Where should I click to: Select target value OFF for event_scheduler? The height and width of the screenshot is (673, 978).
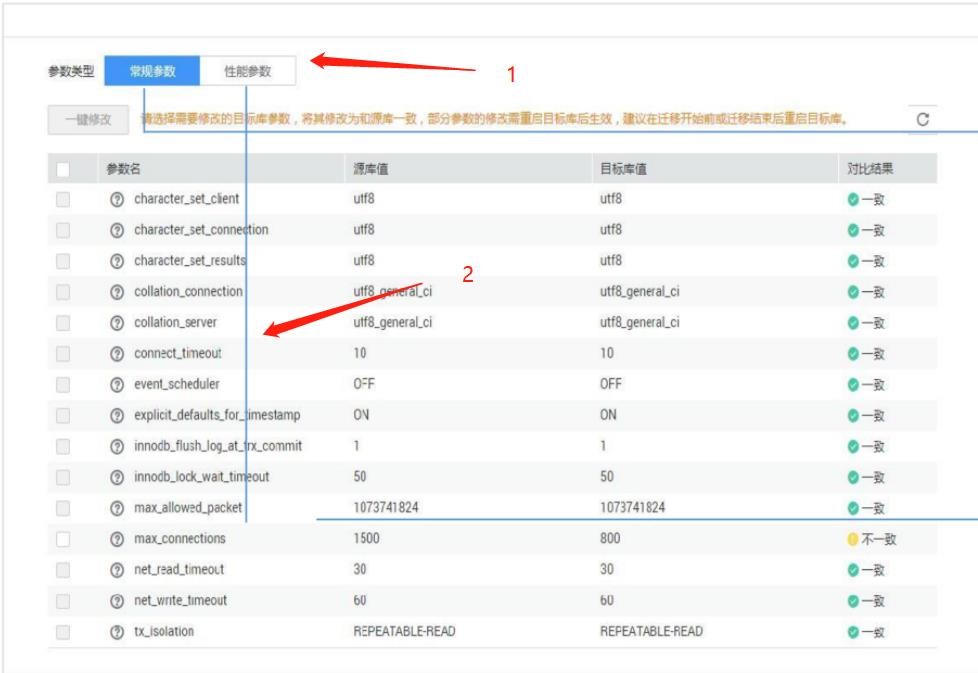611,384
